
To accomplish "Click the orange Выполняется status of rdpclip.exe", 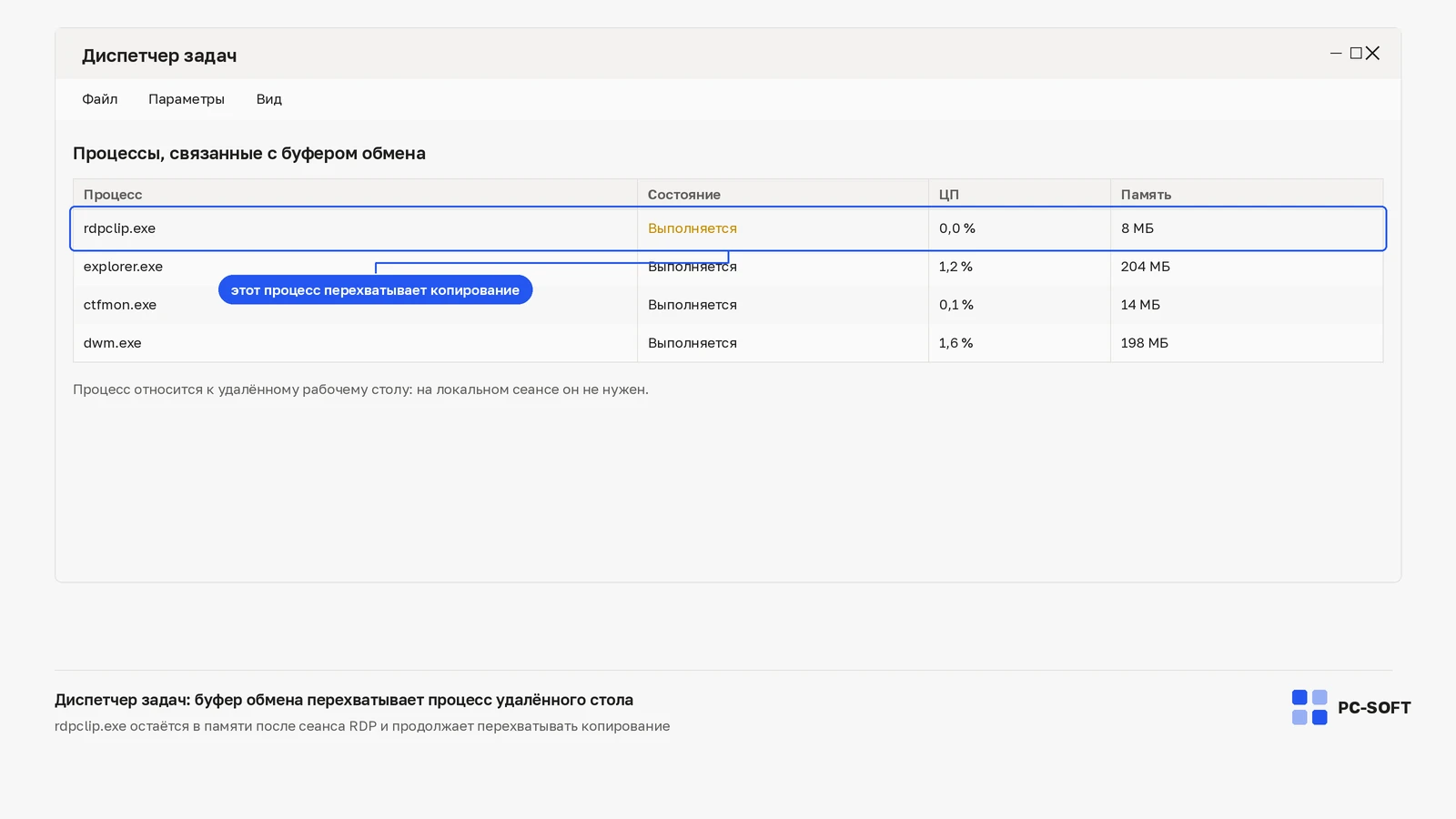I will tap(693, 228).
